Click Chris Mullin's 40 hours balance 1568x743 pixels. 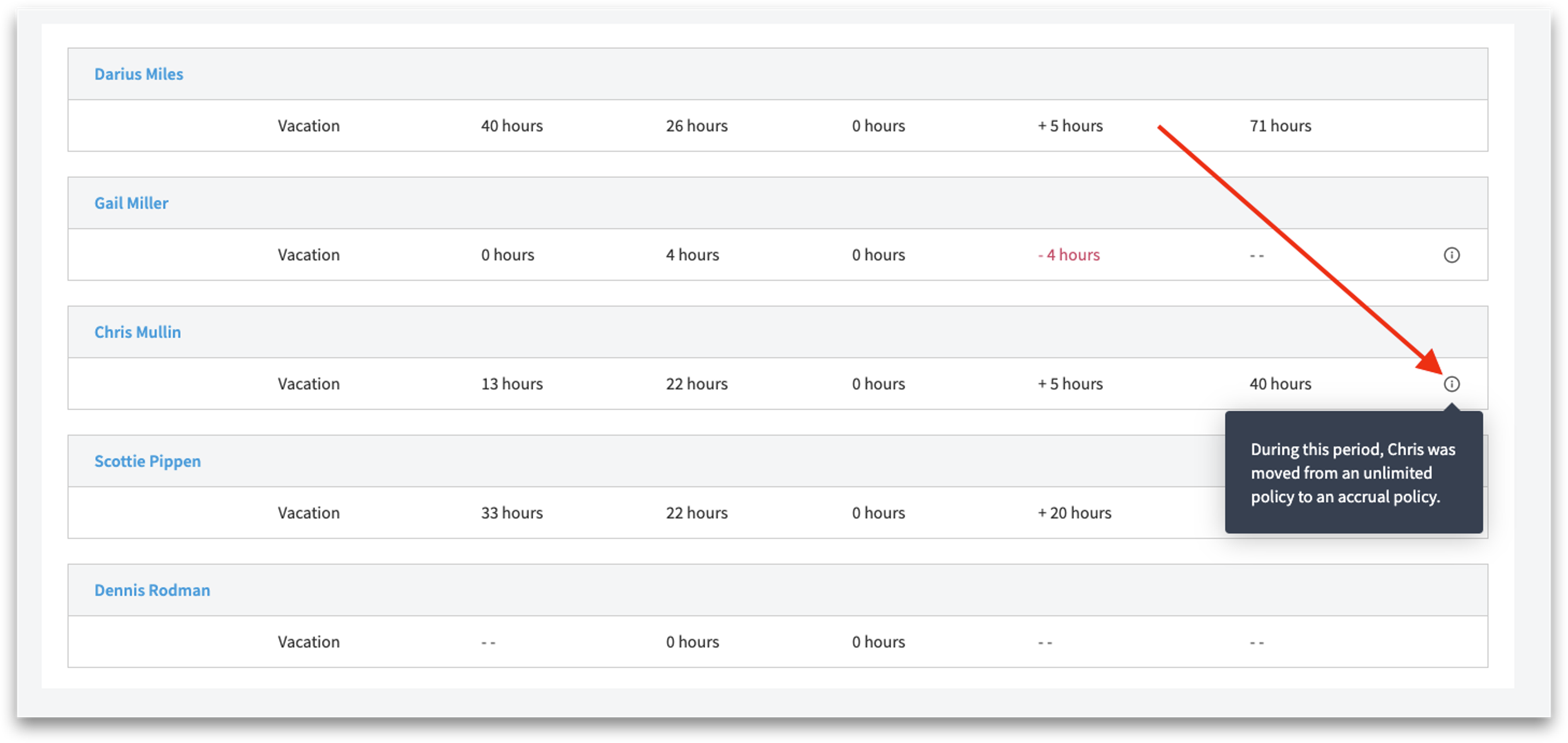pos(1280,384)
